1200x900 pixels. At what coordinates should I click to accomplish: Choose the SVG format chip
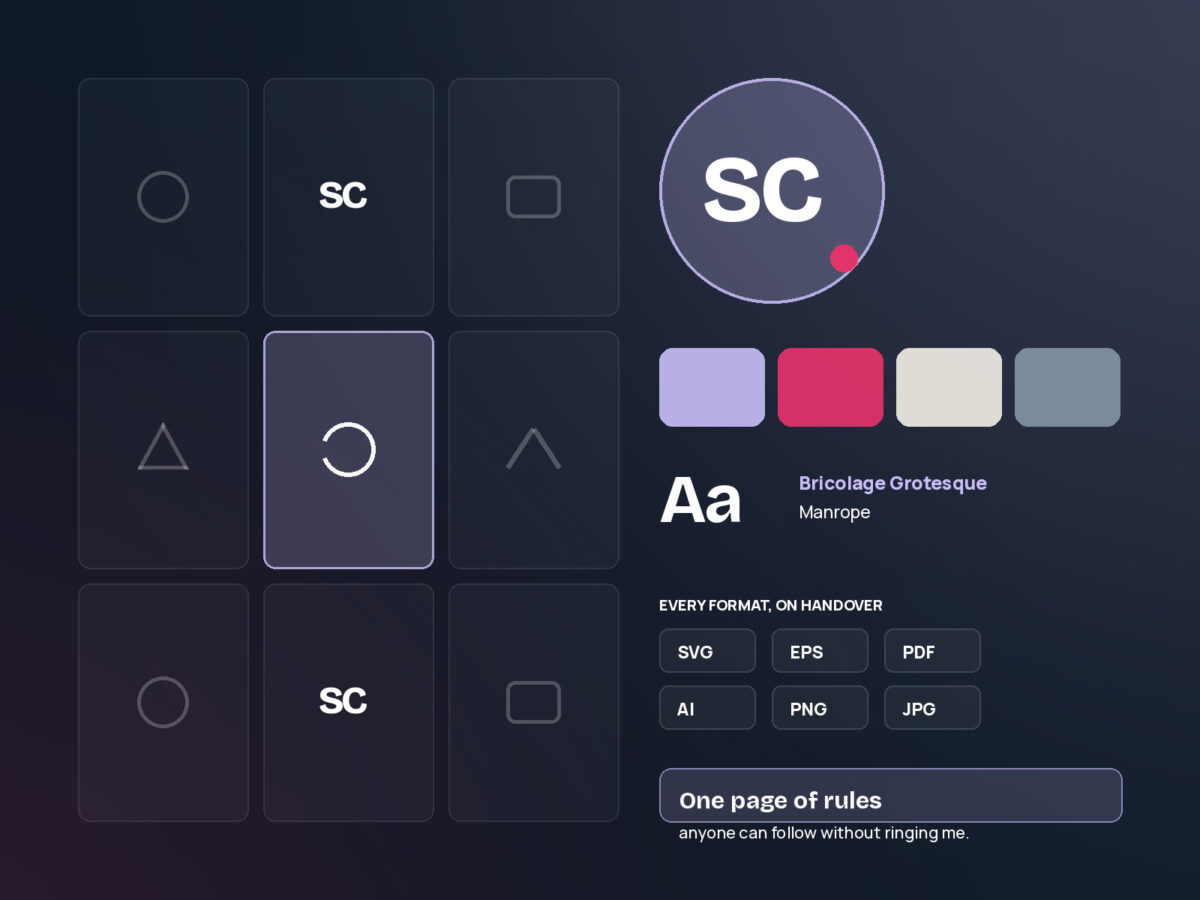tap(707, 651)
